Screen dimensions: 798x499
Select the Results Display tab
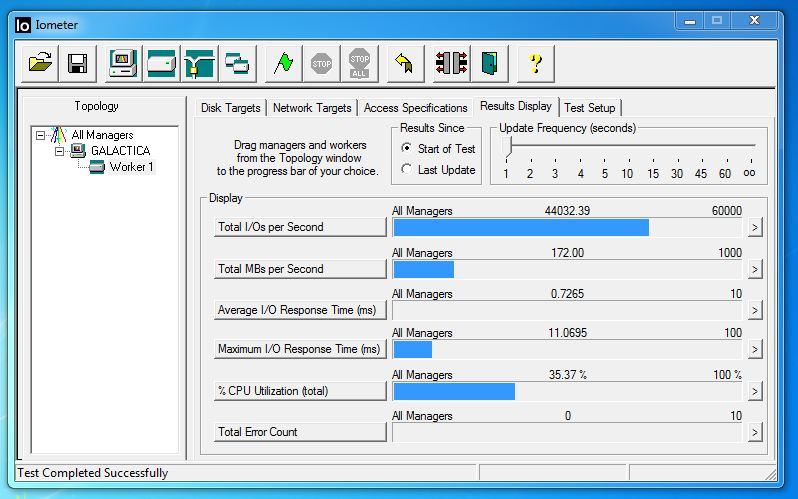(x=516, y=106)
